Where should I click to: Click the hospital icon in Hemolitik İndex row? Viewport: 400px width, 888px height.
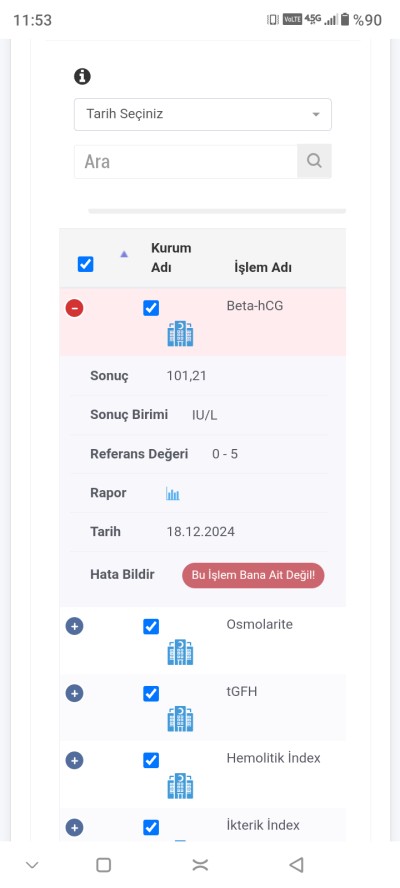pyautogui.click(x=180, y=786)
